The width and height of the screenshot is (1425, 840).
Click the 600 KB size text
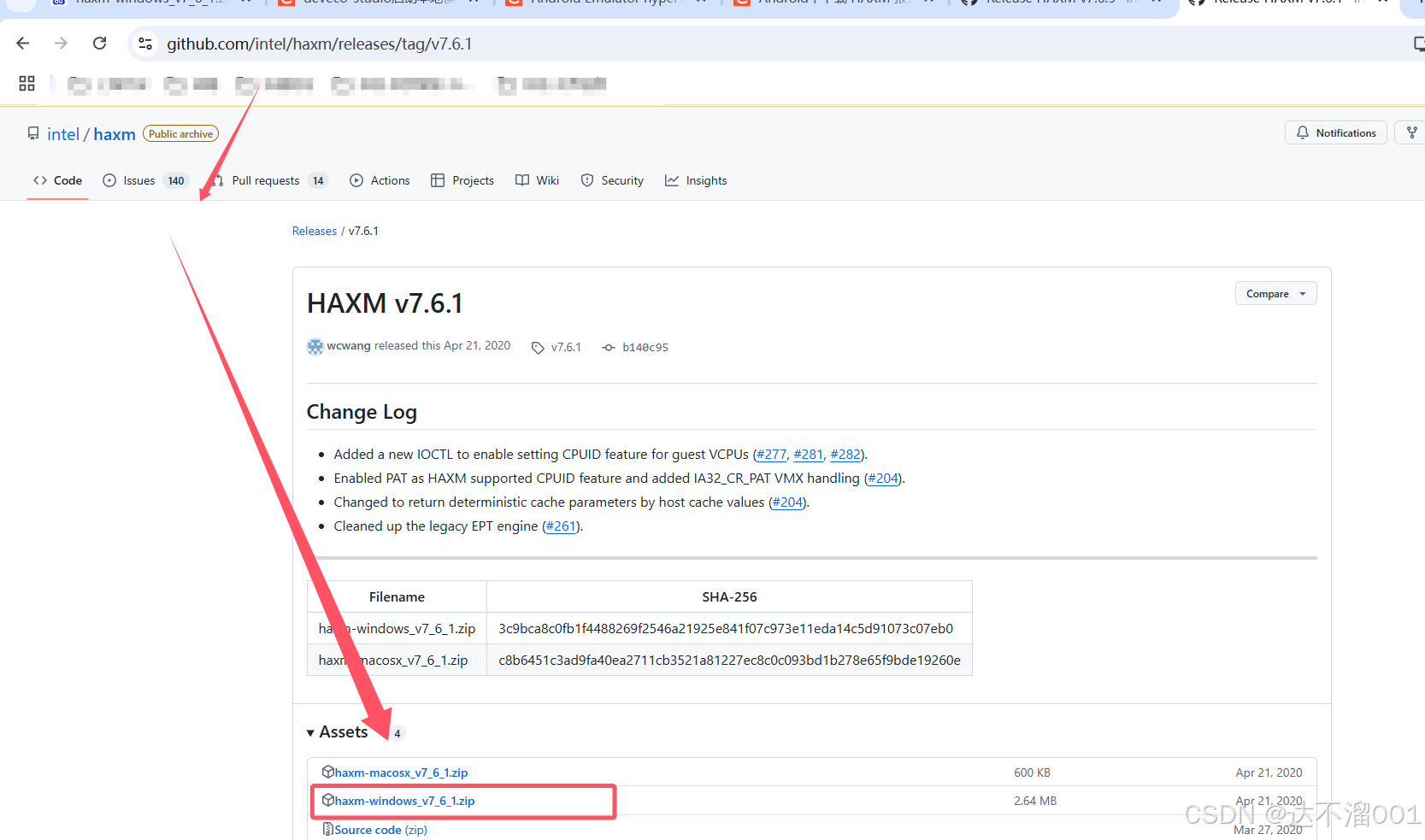tap(1032, 772)
